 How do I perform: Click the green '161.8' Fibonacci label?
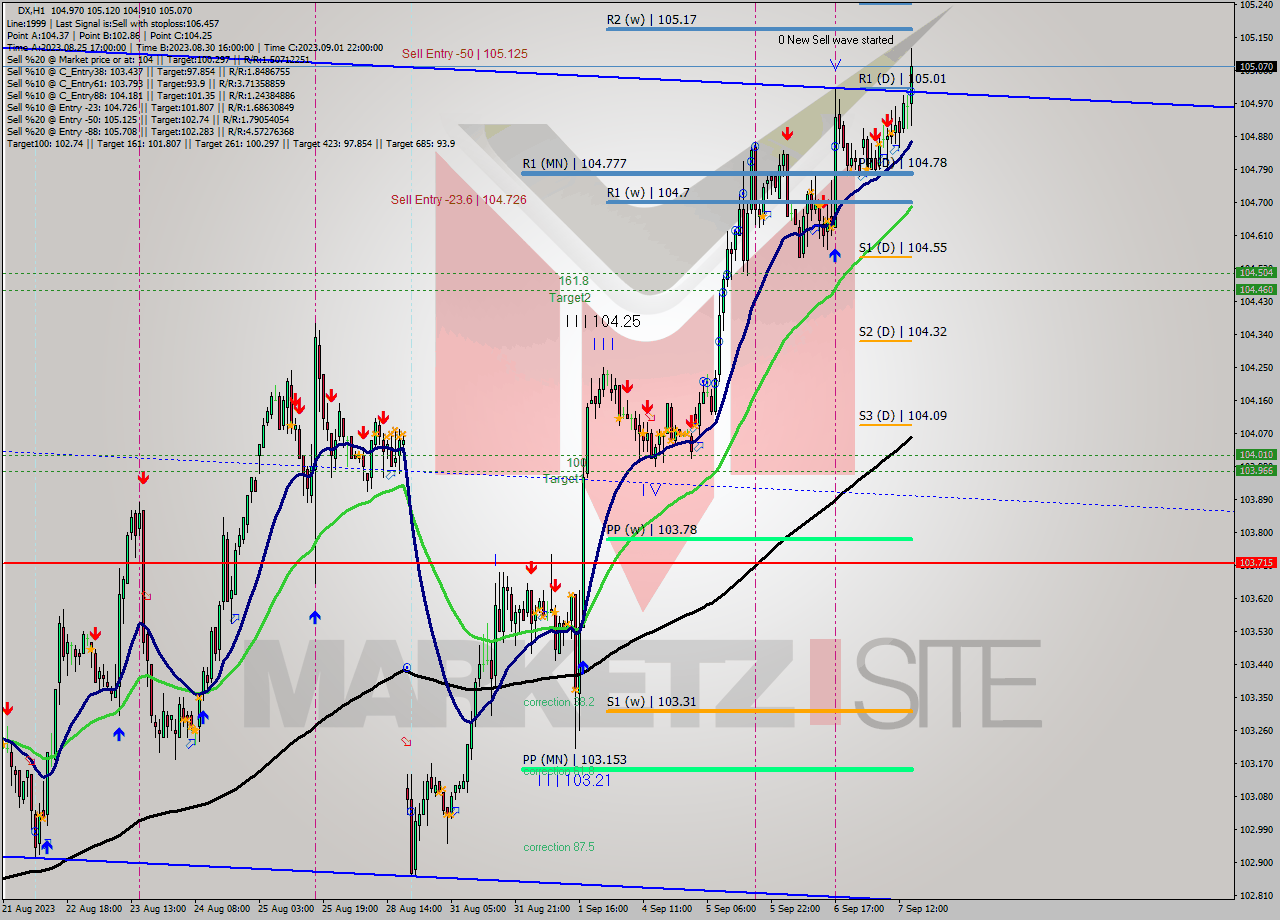pyautogui.click(x=573, y=282)
